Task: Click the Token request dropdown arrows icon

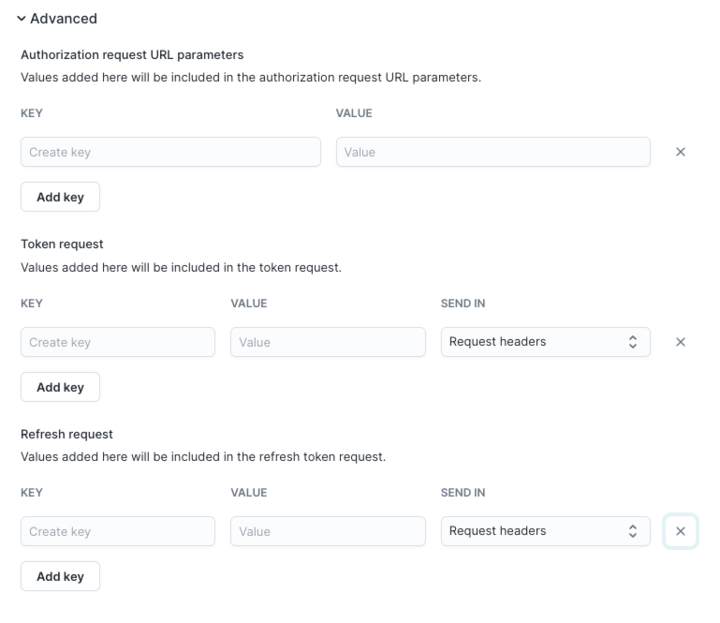Action: [x=632, y=342]
